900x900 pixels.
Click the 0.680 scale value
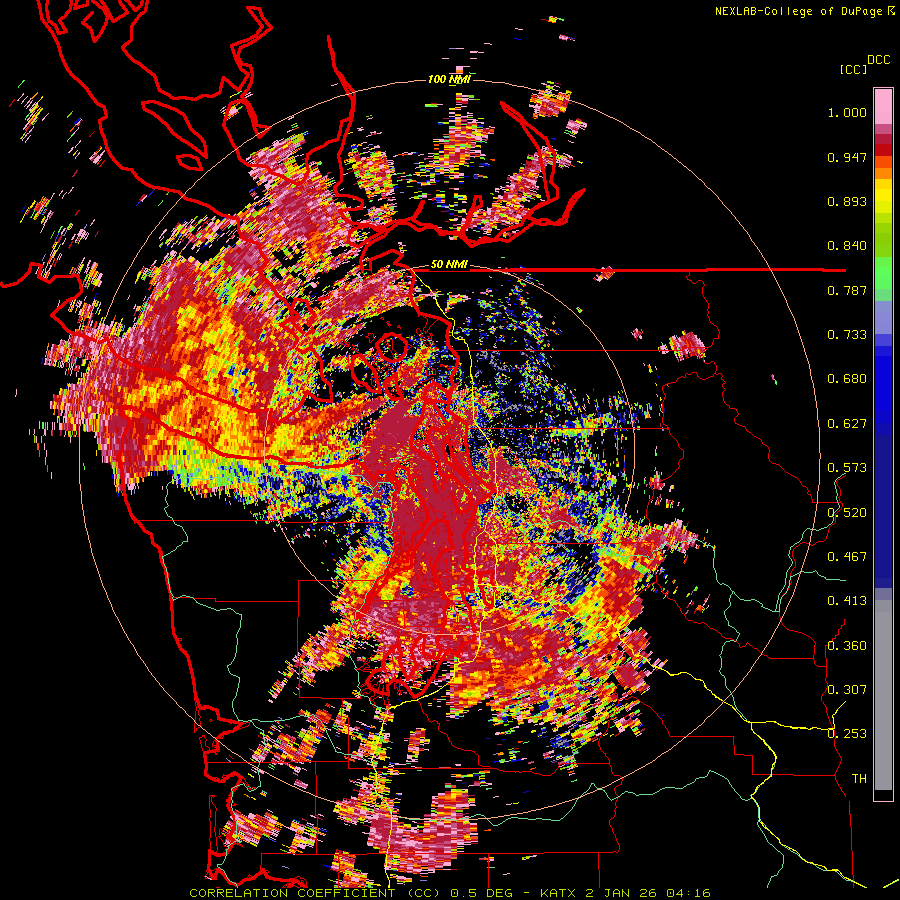[x=847, y=379]
